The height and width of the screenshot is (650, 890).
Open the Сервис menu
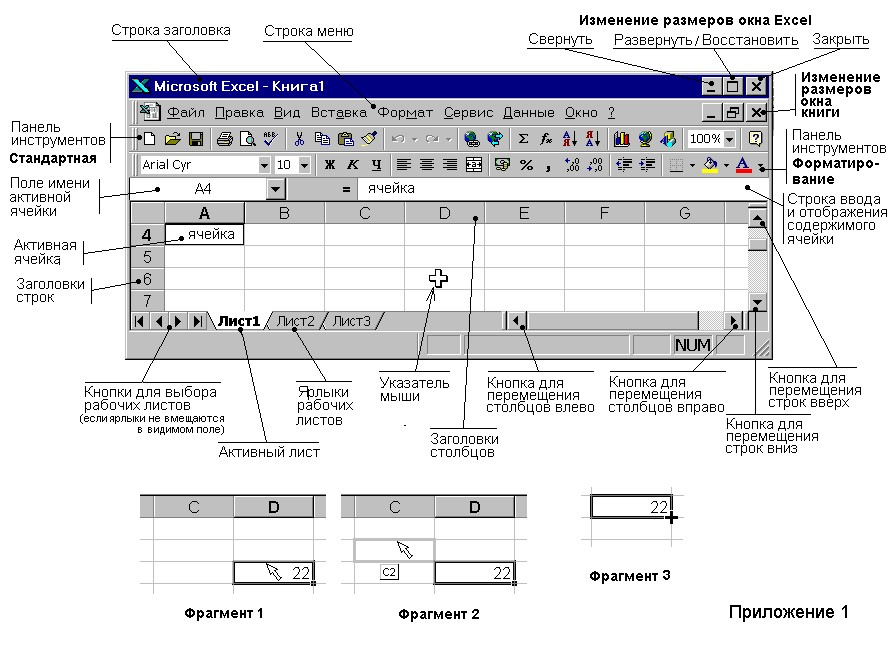468,112
